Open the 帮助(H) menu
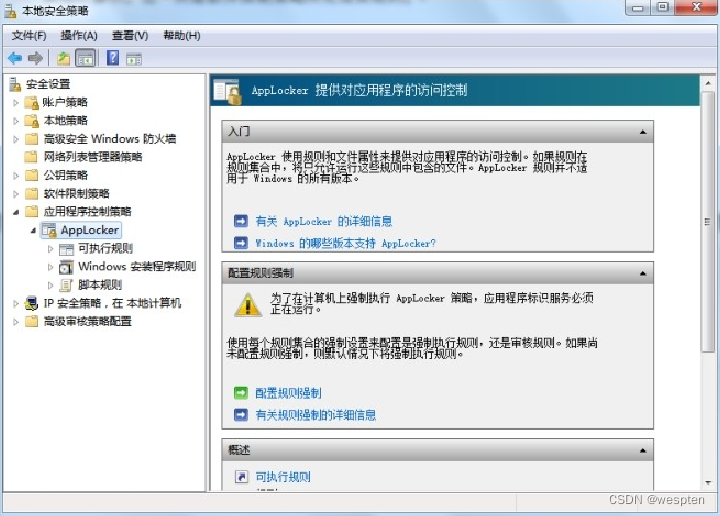Viewport: 720px width, 516px height. pos(182,35)
